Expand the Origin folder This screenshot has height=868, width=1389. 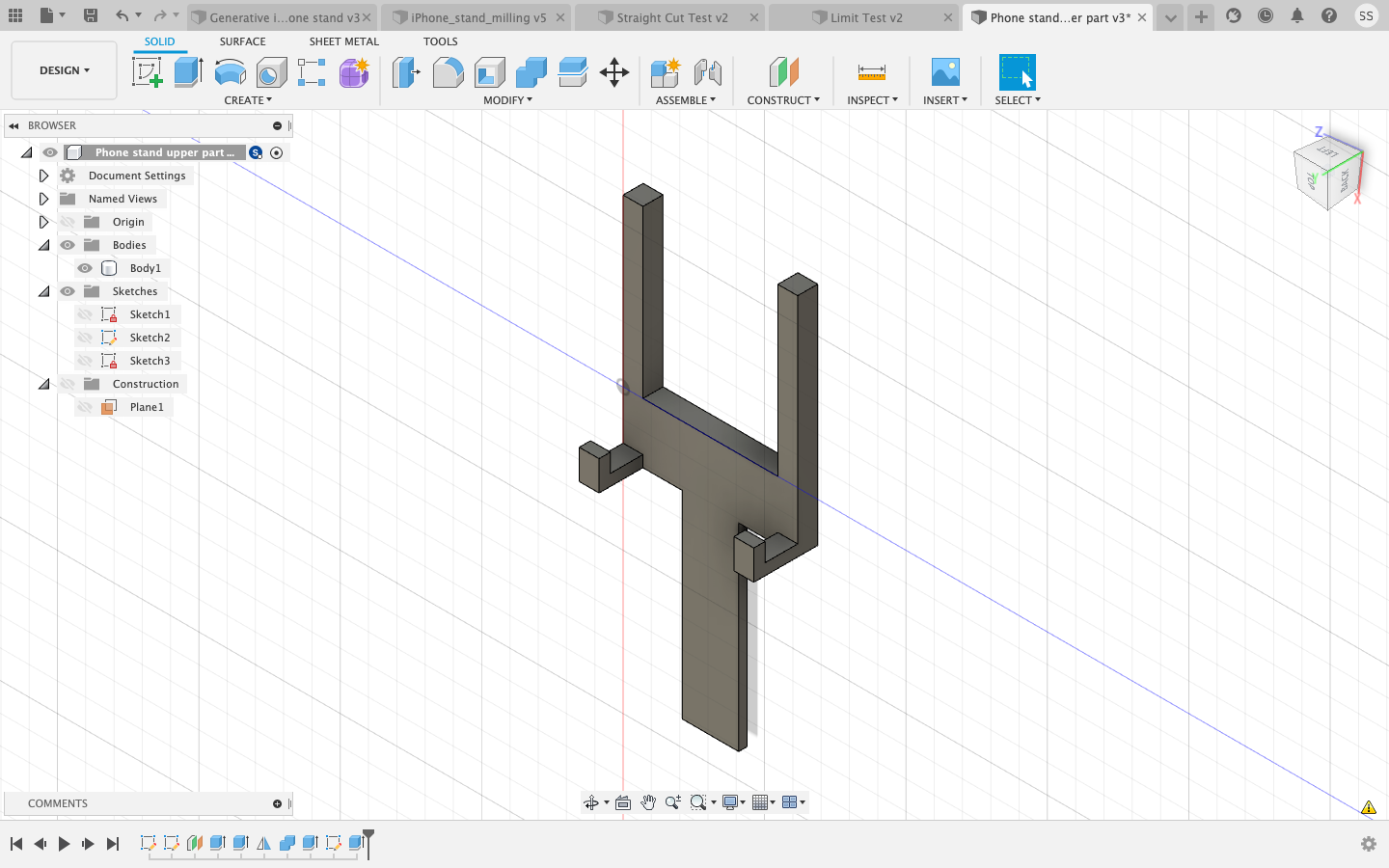(x=43, y=221)
